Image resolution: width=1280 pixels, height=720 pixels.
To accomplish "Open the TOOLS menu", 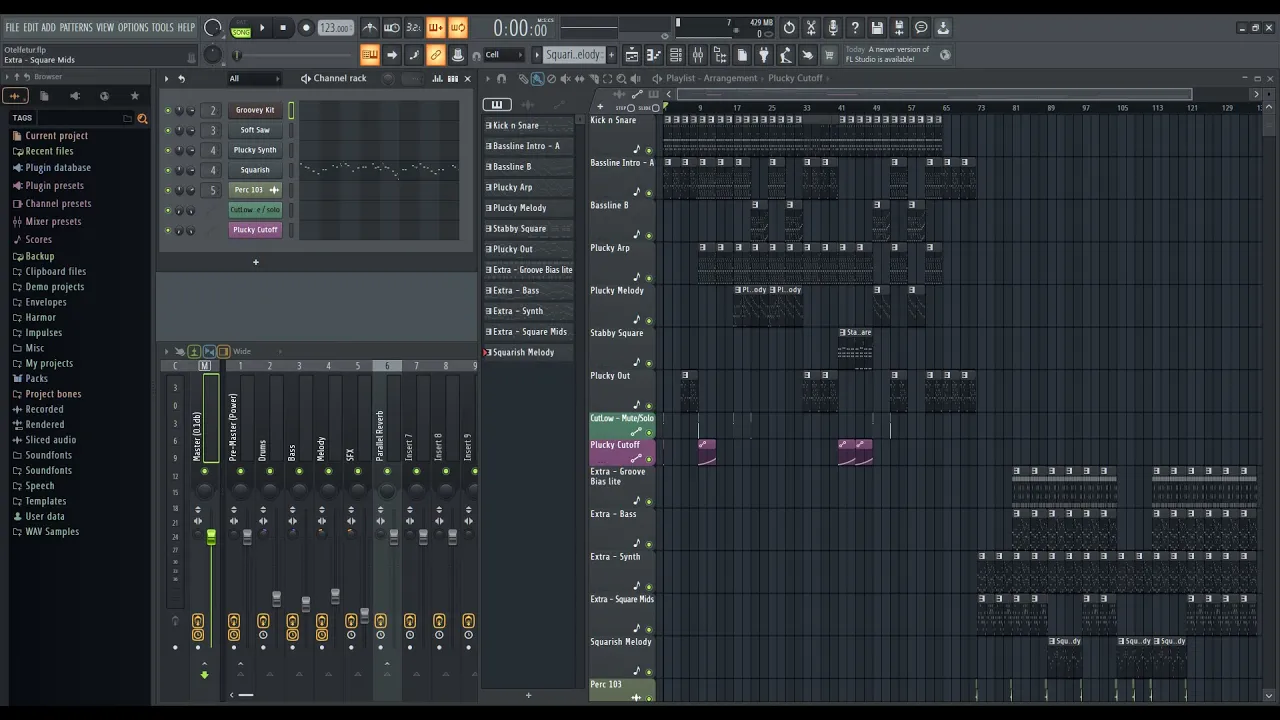I will [163, 28].
